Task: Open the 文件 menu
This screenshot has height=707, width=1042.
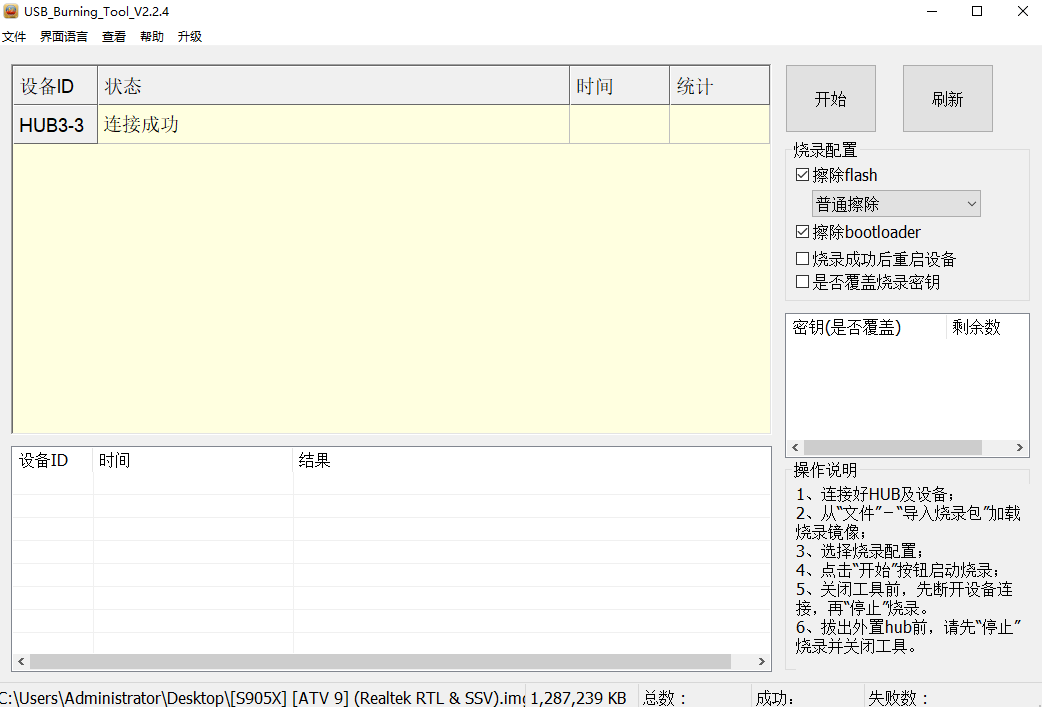Action: click(x=14, y=37)
